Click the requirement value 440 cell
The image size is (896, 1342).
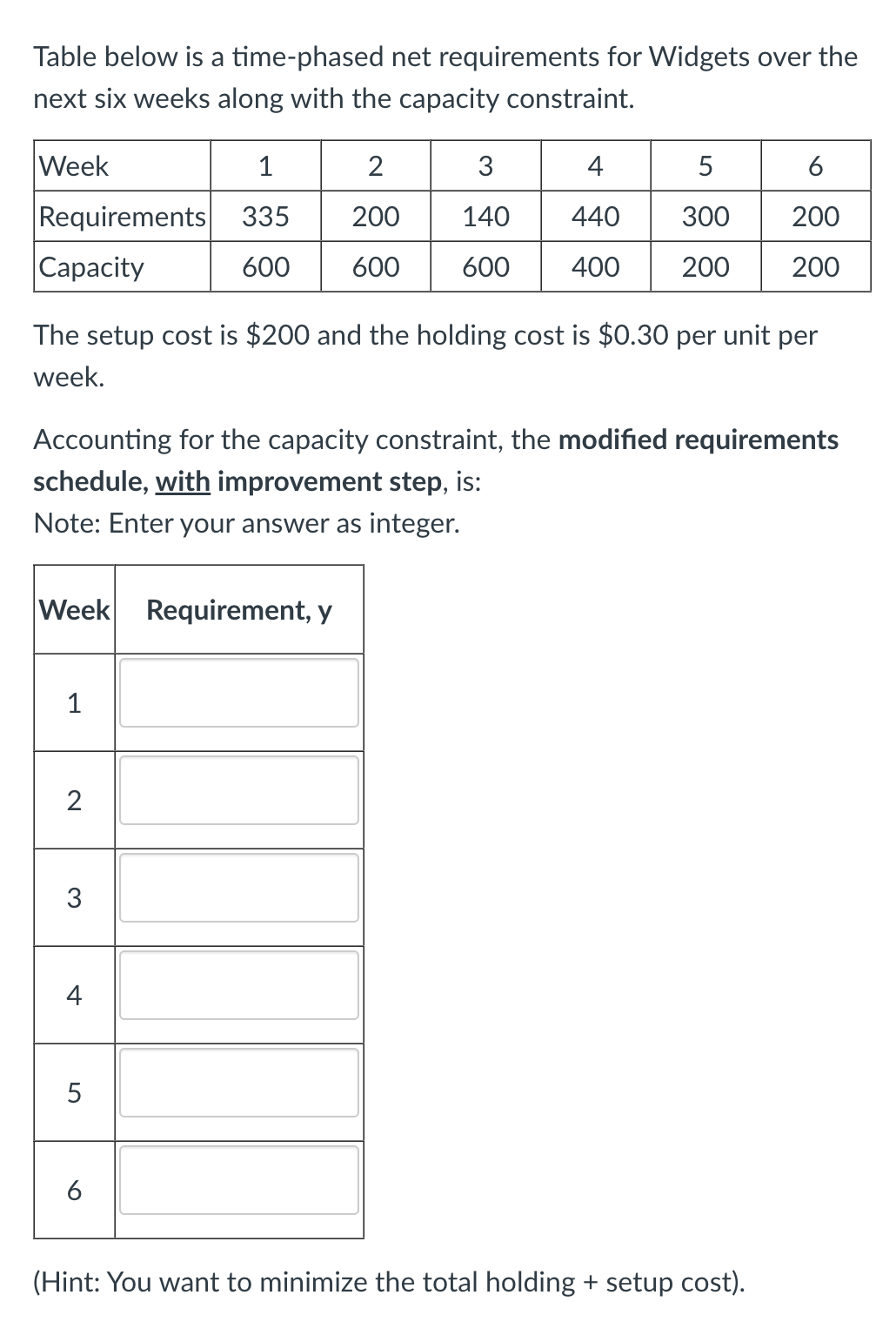tap(594, 217)
